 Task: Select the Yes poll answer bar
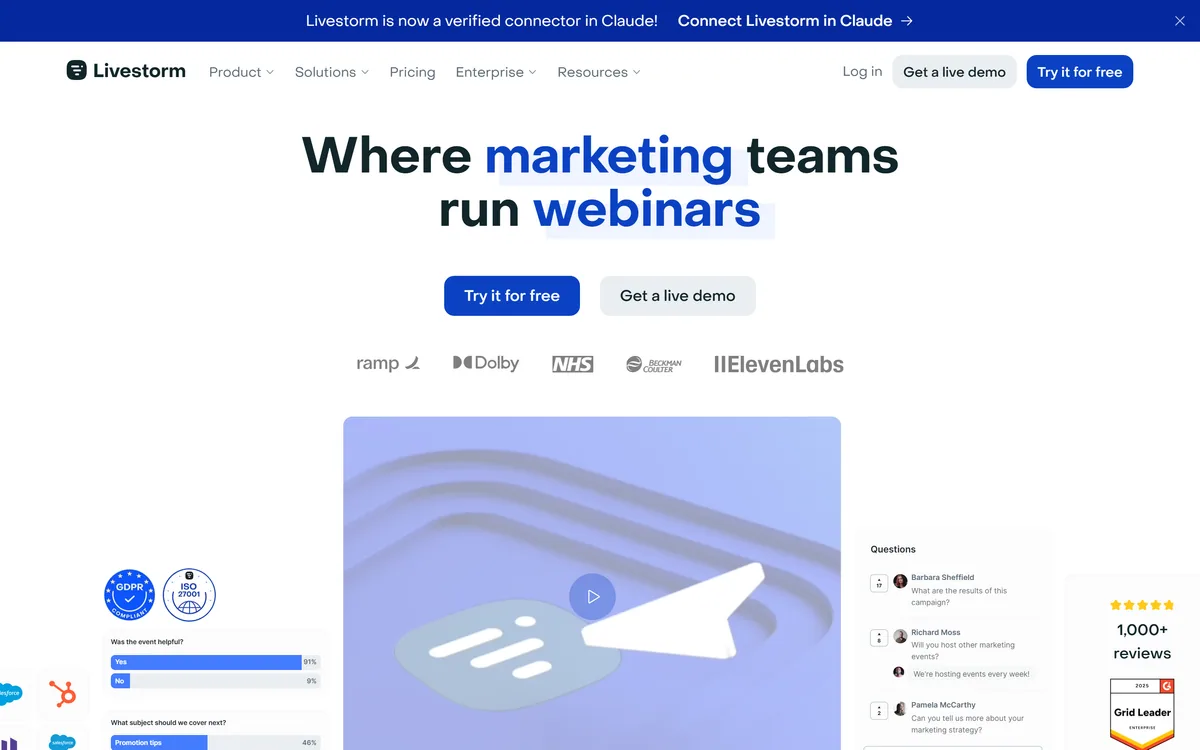(215, 662)
